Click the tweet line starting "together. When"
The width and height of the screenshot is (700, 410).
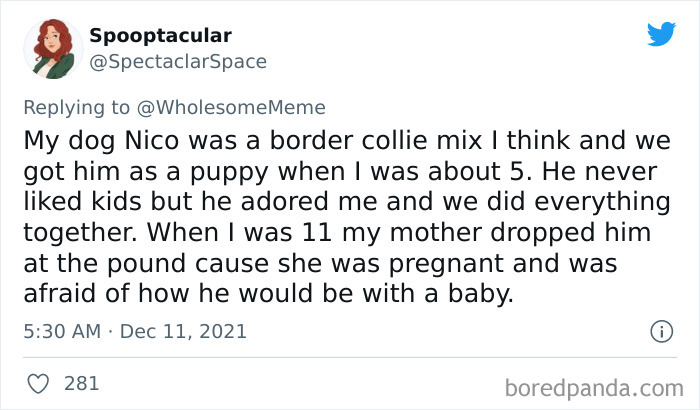pos(337,233)
